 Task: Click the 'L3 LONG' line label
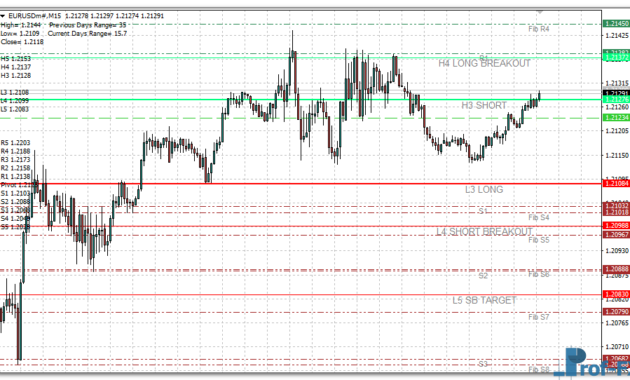pos(484,190)
